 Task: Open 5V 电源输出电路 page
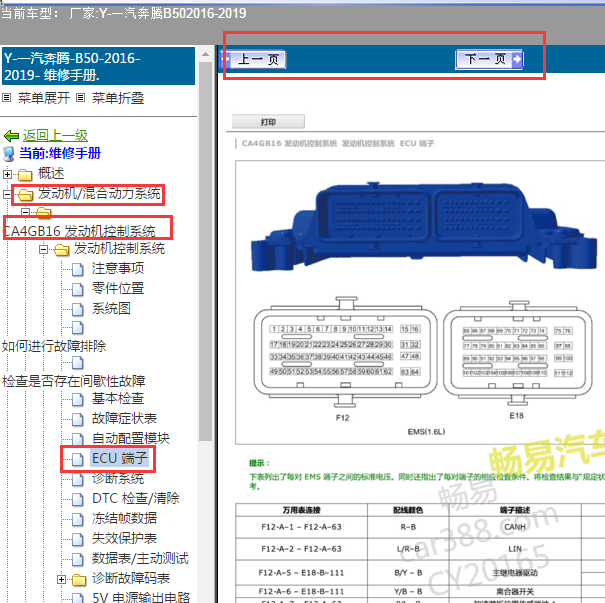tap(141, 597)
